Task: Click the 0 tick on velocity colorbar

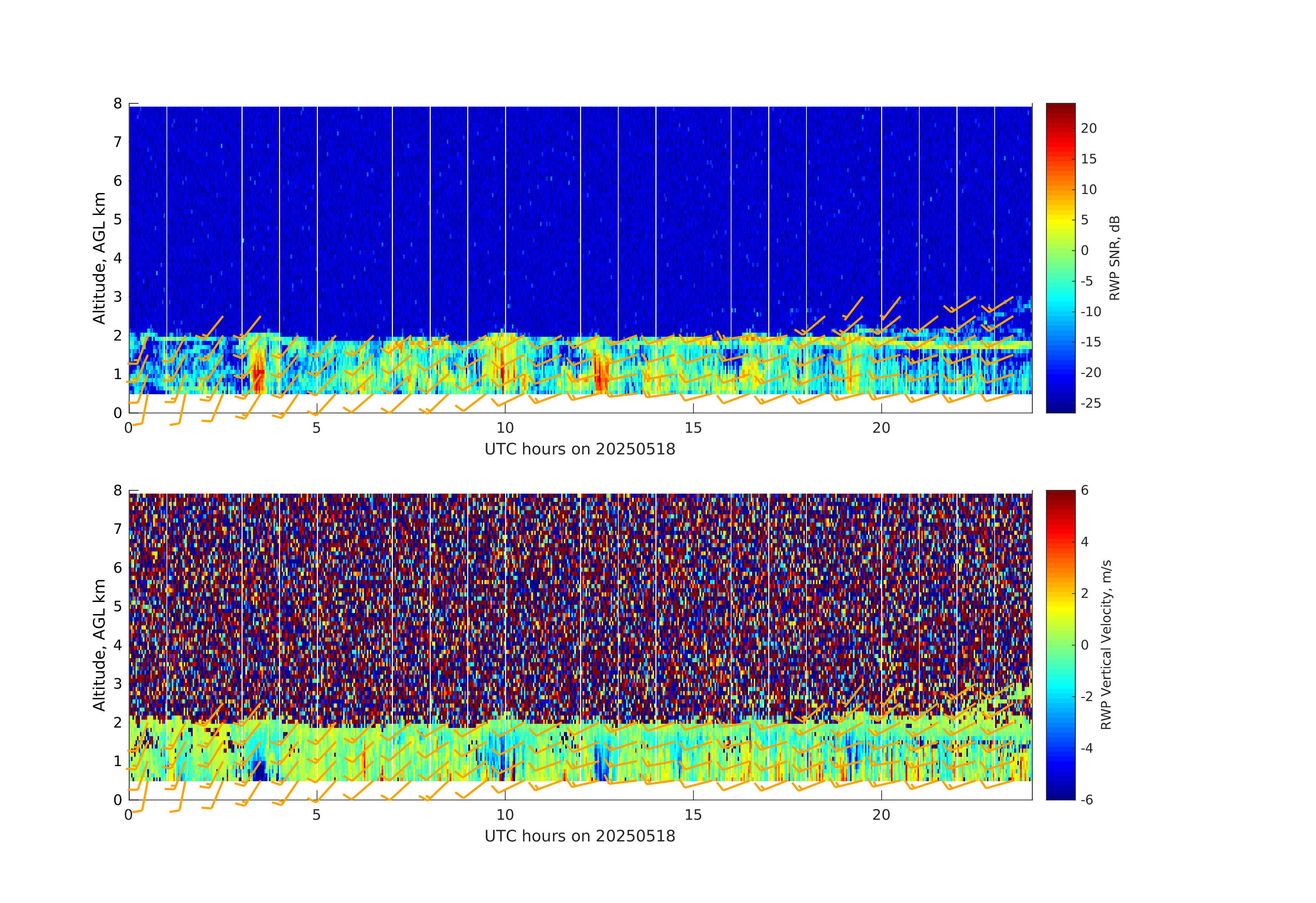Action: (x=1084, y=645)
